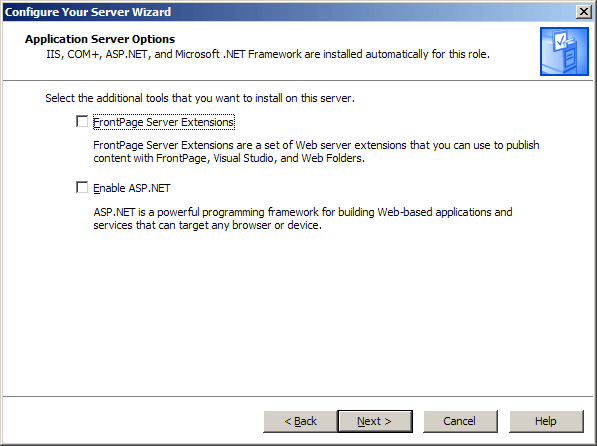The width and height of the screenshot is (597, 446).
Task: Close the Configure Your Server Wizard window
Action: (584, 12)
